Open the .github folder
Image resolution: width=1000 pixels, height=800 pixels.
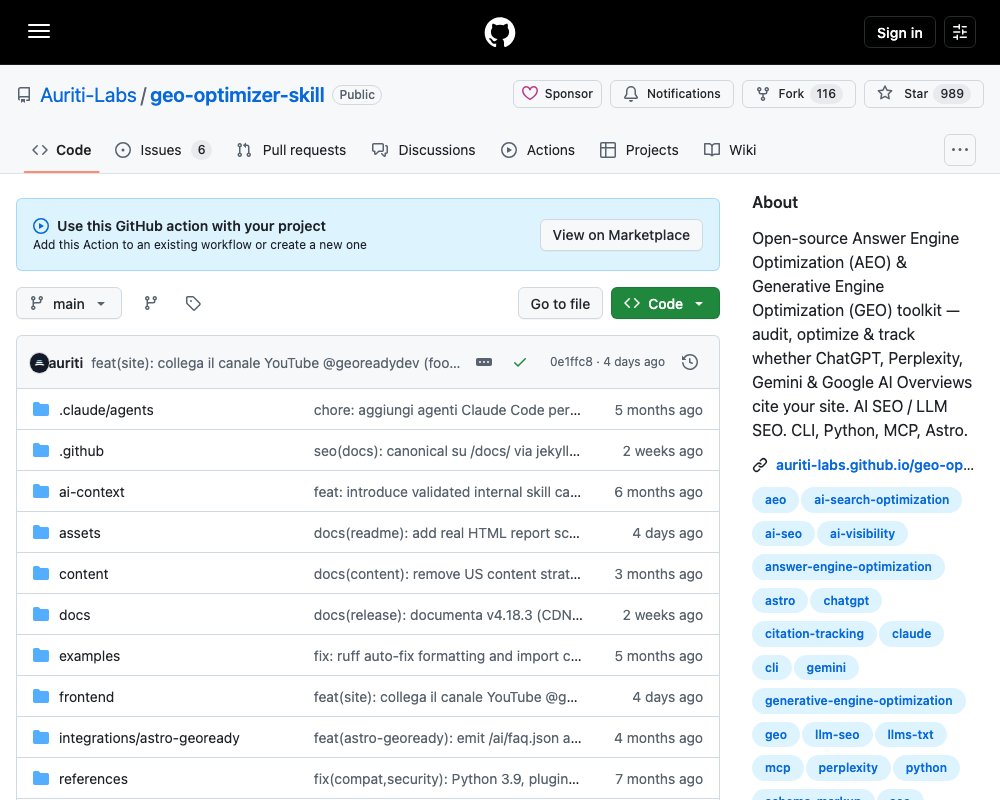pos(82,451)
